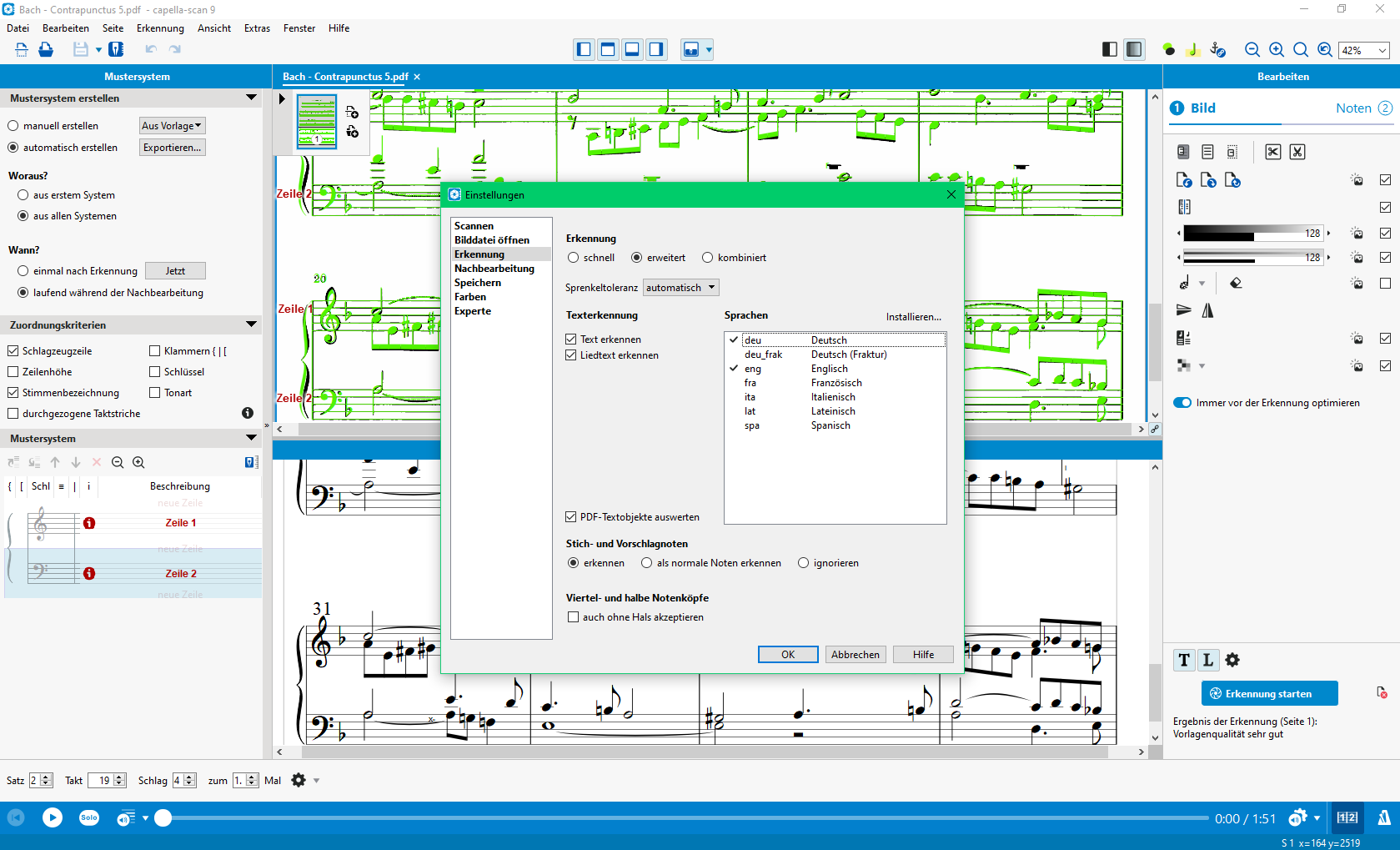This screenshot has height=850, width=1400.
Task: Switch to the Noten tab
Action: click(x=1363, y=108)
